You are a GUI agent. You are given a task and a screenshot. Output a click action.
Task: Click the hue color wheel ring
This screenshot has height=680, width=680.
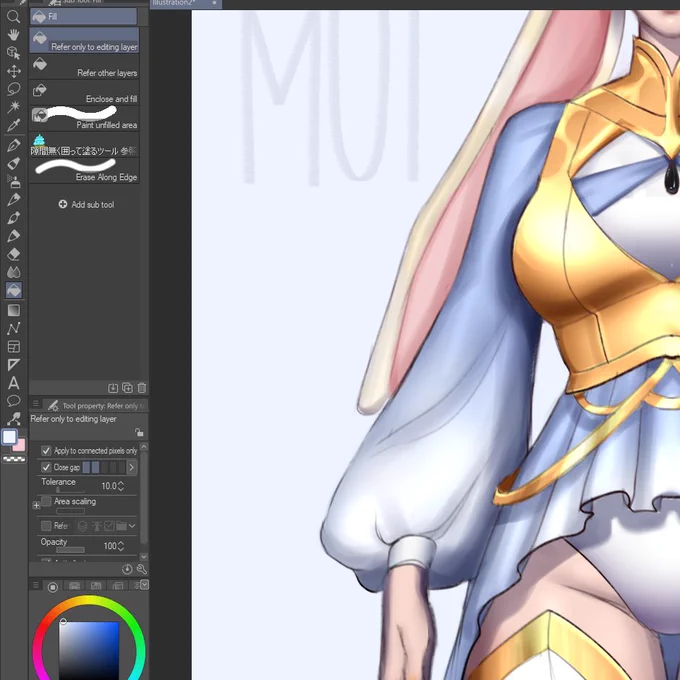[89, 600]
